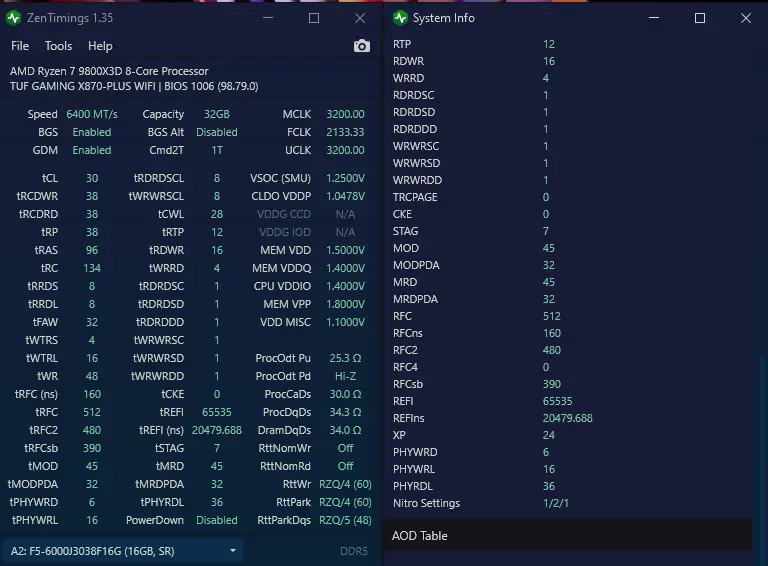Click the STAG row in System Info
Viewport: 768px width, 566px height.
pos(568,231)
